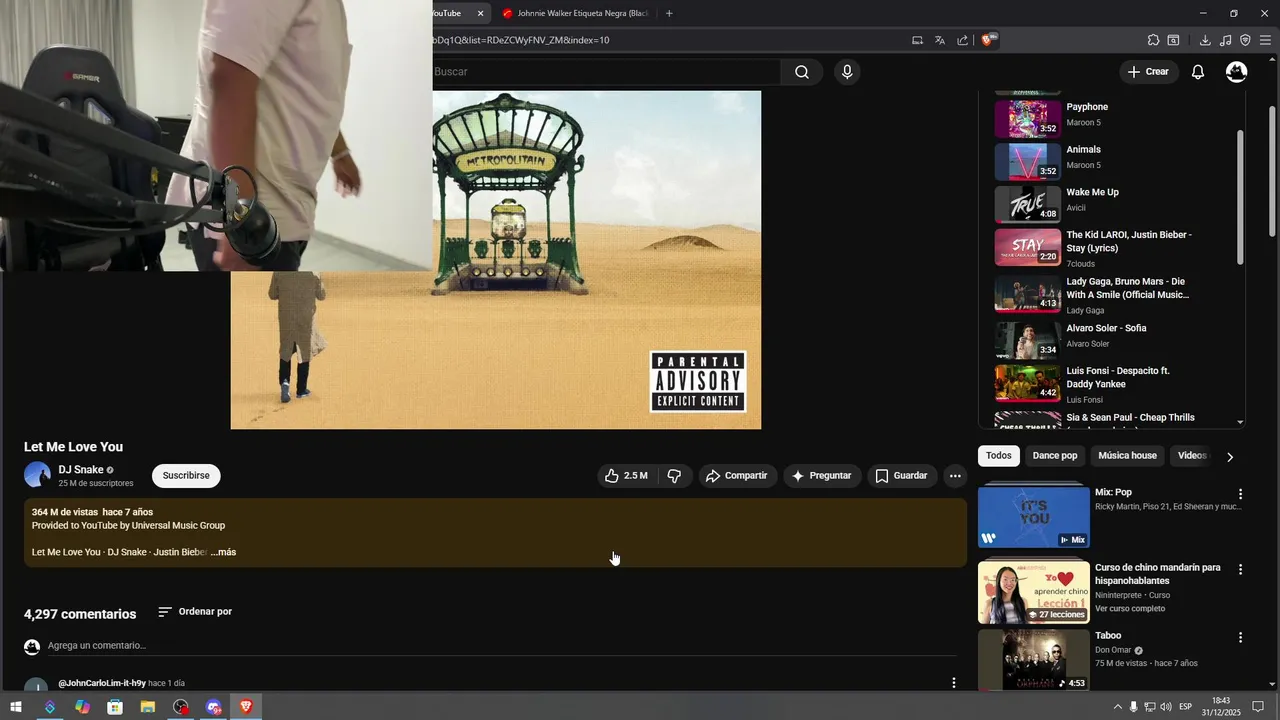1280x720 pixels.
Task: Click the browser address bar URL
Action: coord(520,40)
